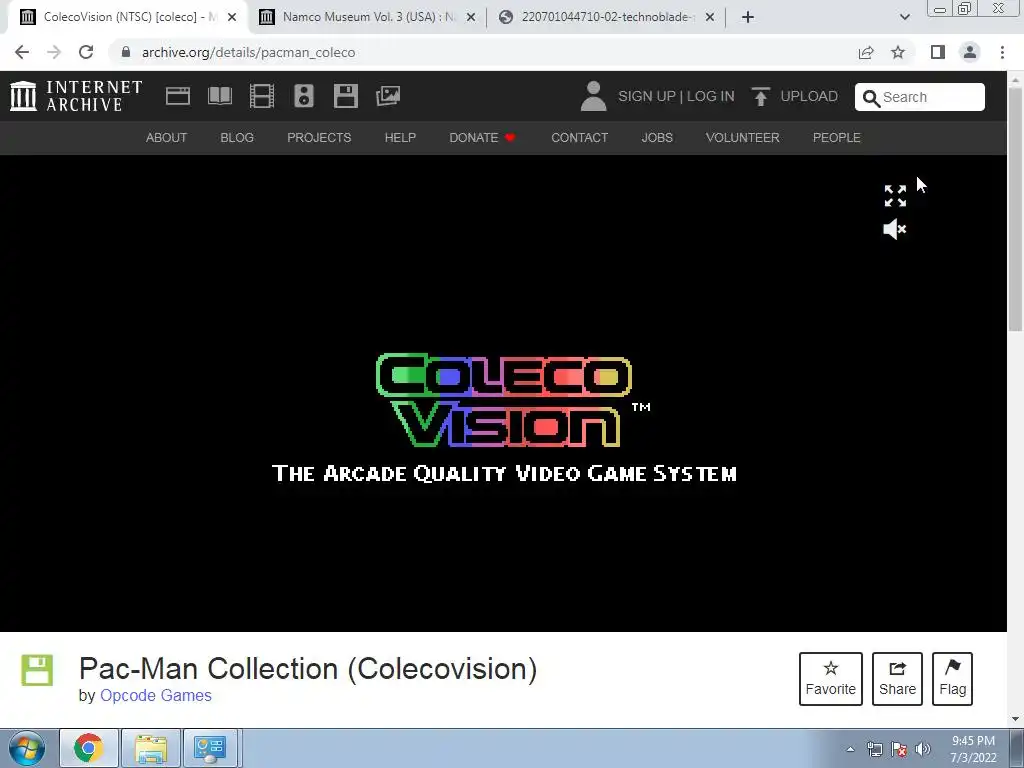Click the Action Center flag tray icon
This screenshot has height=768, width=1024.
click(x=899, y=749)
